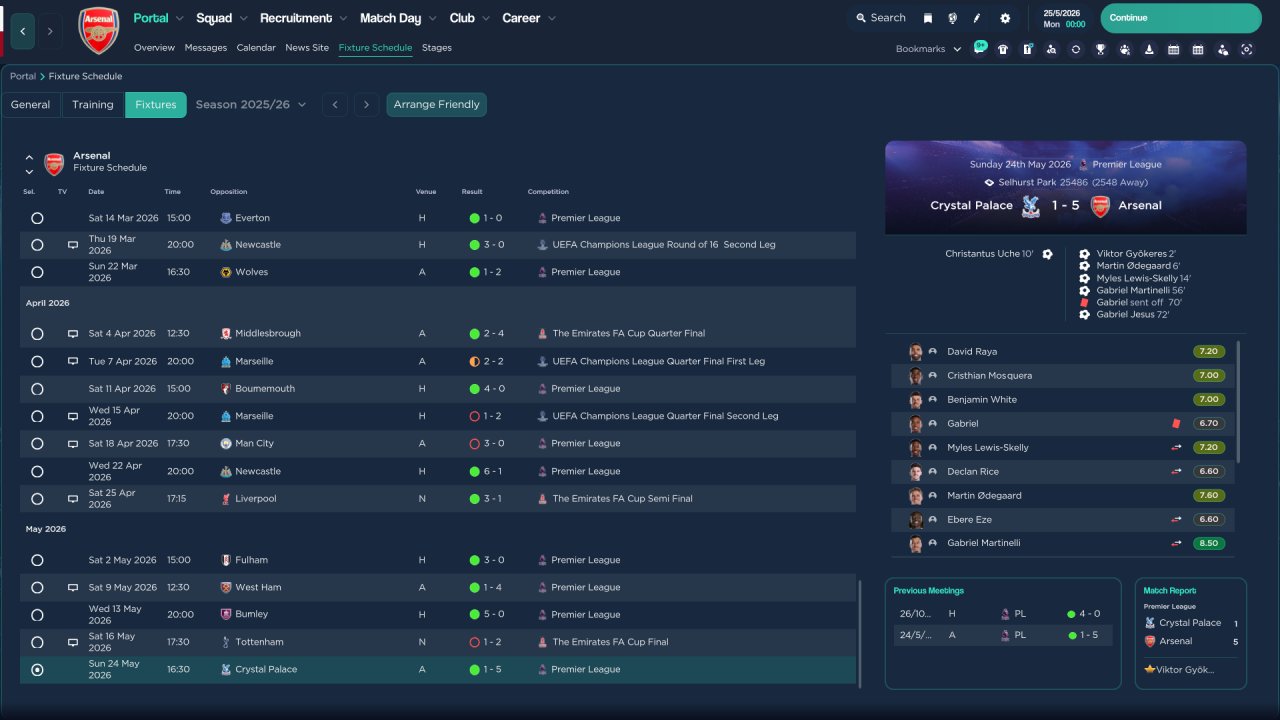The width and height of the screenshot is (1280, 720).
Task: Click the Wolves club badge
Action: (x=226, y=272)
